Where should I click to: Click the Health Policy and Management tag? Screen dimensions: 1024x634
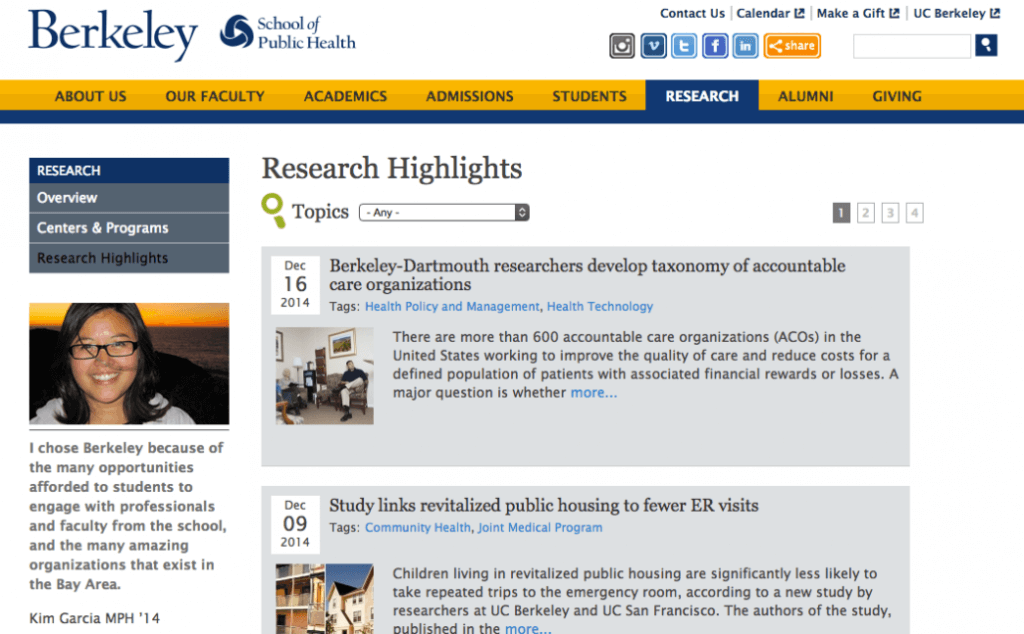[x=452, y=306]
